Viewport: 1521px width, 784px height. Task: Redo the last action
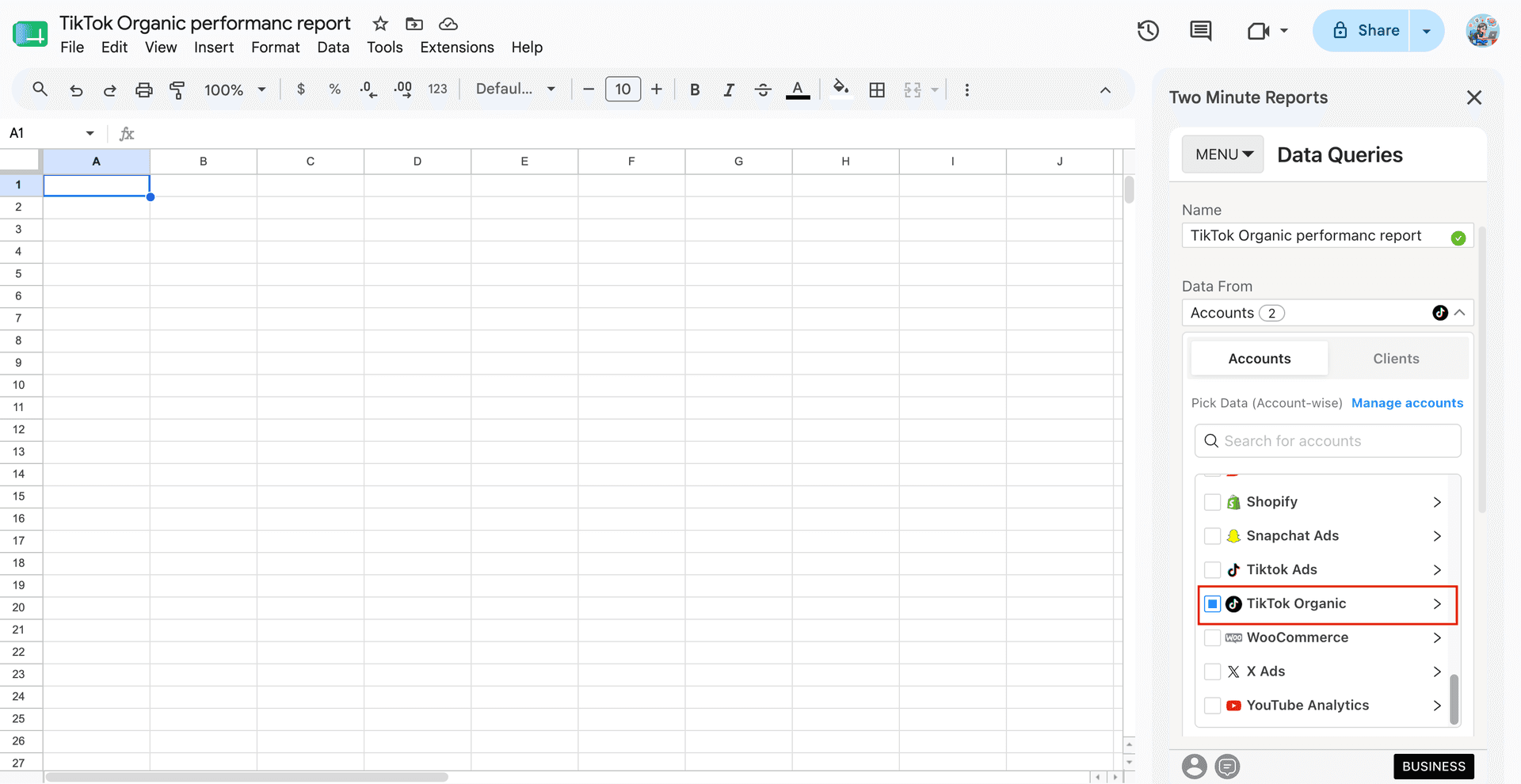[x=109, y=90]
